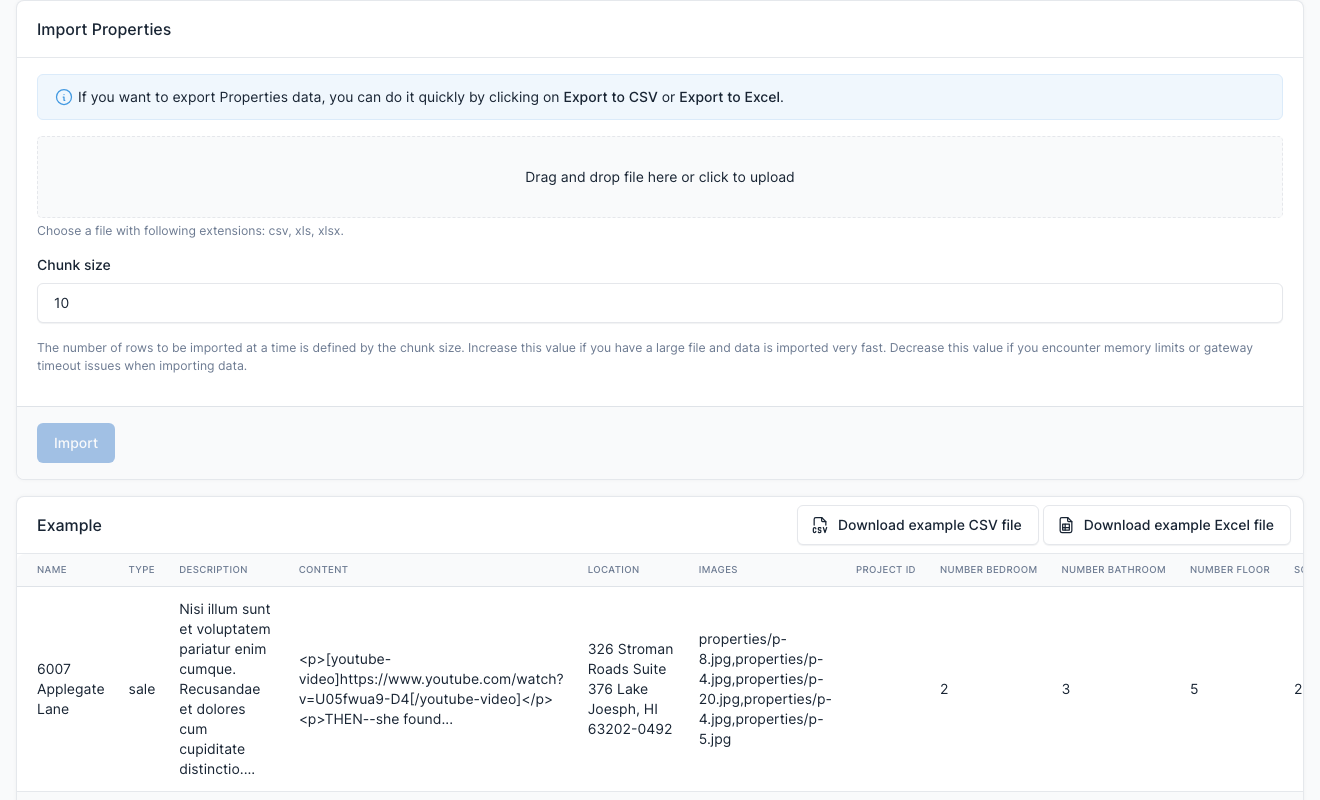The image size is (1320, 800).
Task: Click the PROJECT ID column header
Action: (886, 570)
